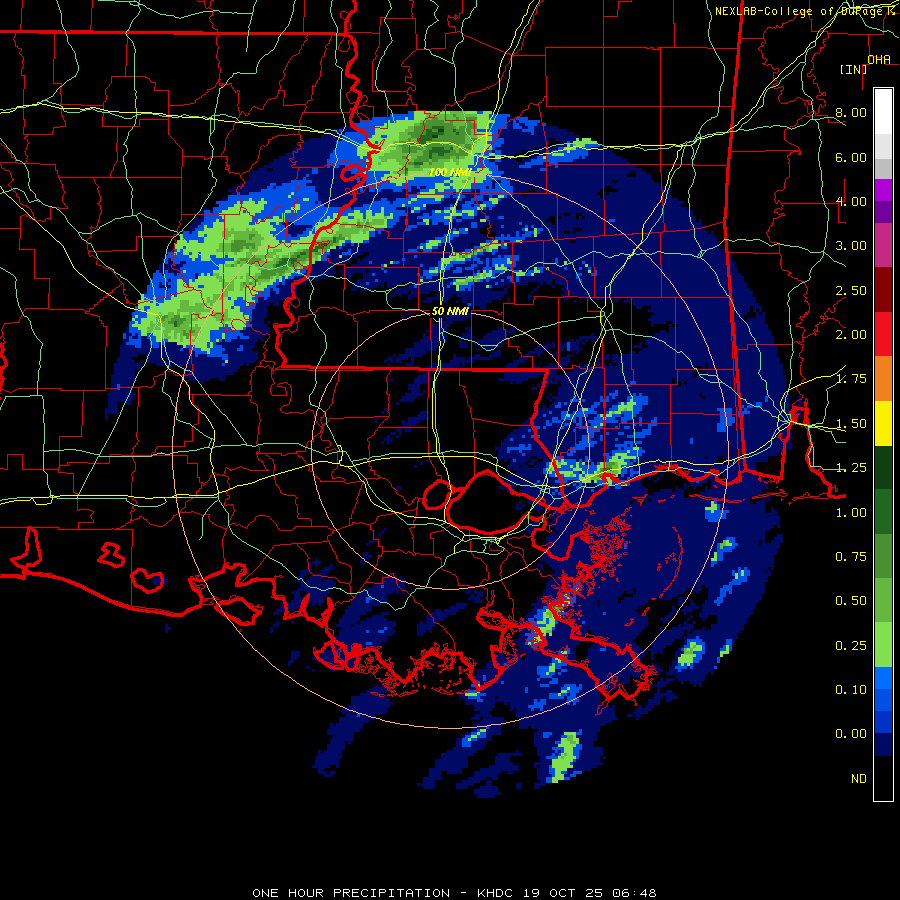Pick the dark red swatch at 2.50
Screen dimensions: 900x900
coord(883,290)
